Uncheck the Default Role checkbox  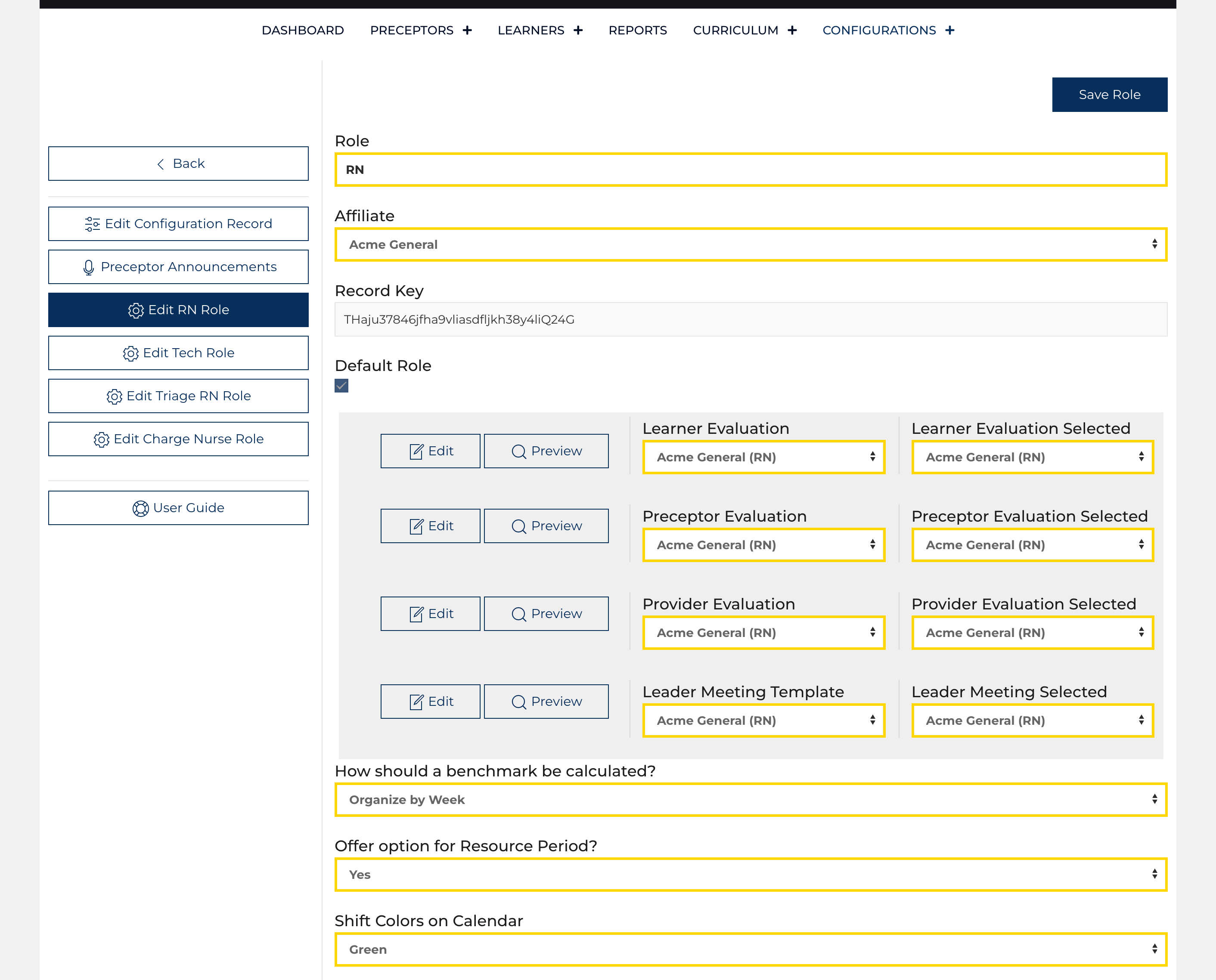point(341,386)
